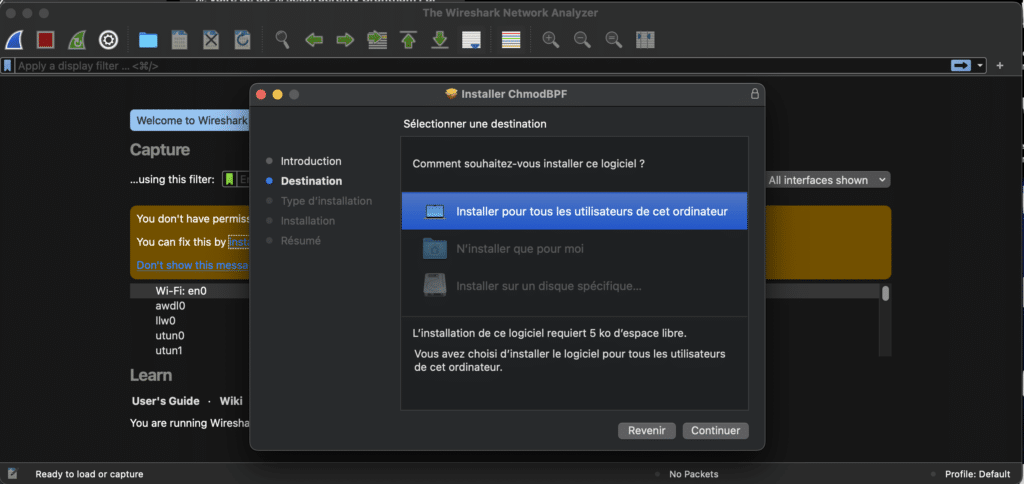The image size is (1024, 484).
Task: Select Résumé step in installer sidebar
Action: [300, 240]
